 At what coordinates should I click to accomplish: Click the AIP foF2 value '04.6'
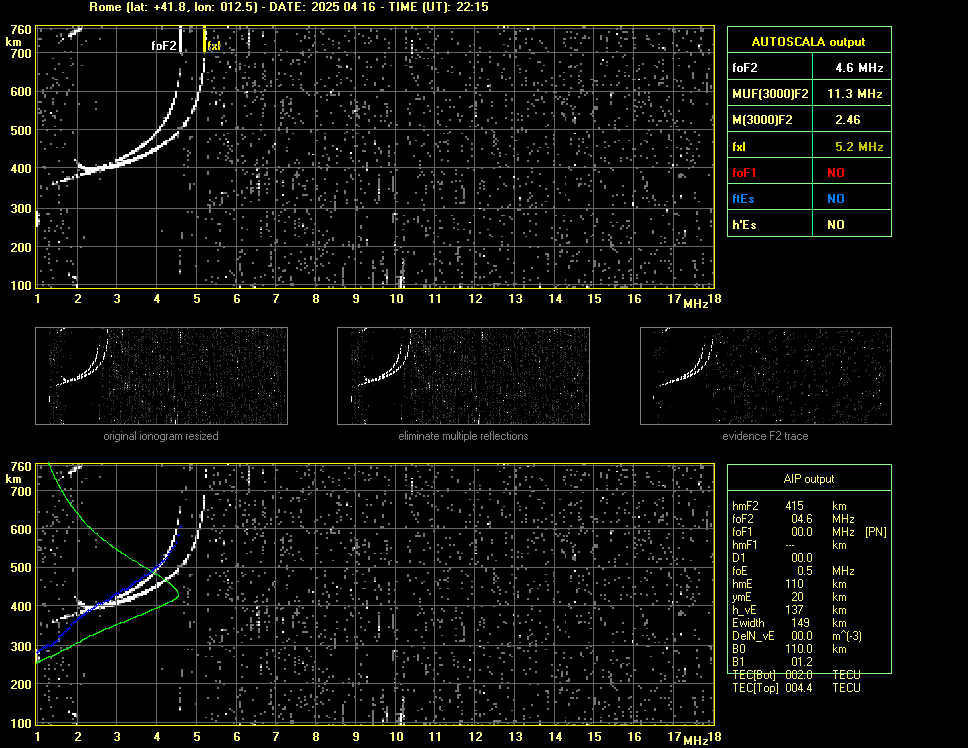[801, 519]
